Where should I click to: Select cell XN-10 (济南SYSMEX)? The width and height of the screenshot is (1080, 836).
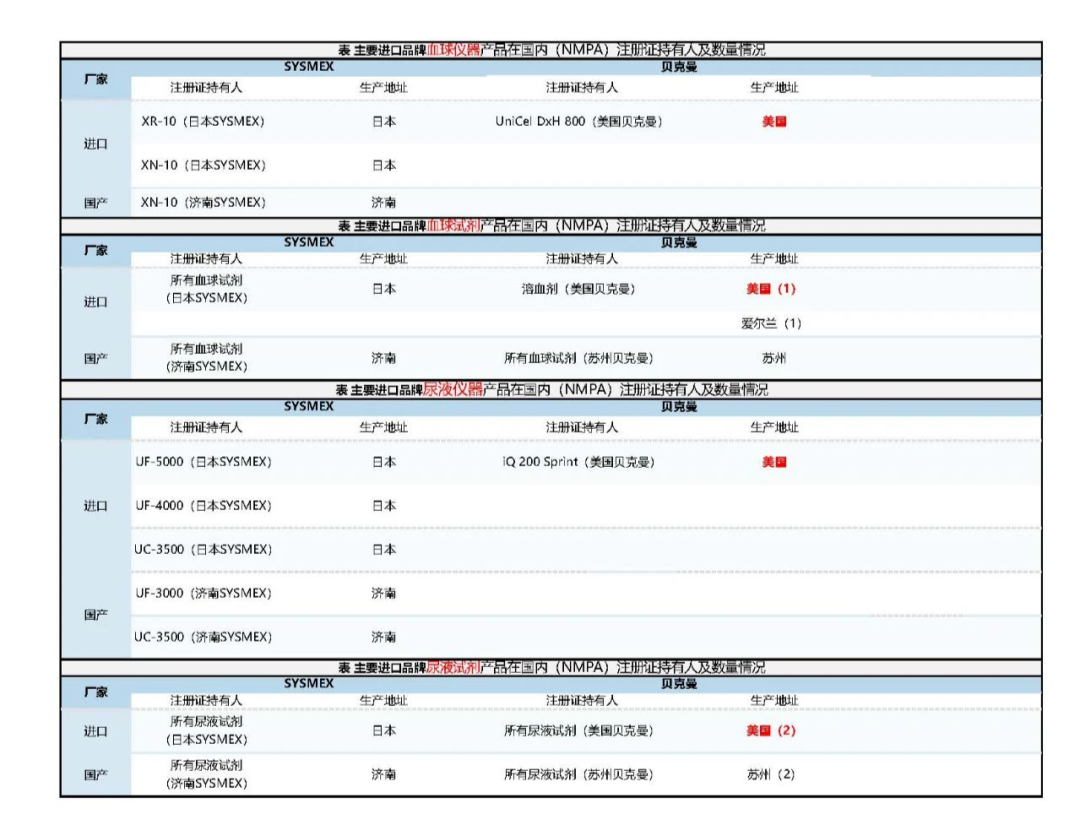tap(203, 202)
